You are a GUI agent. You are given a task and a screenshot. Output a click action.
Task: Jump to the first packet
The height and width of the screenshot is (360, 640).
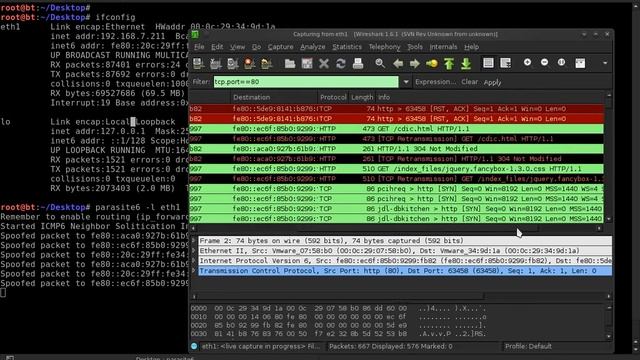tap(449, 63)
